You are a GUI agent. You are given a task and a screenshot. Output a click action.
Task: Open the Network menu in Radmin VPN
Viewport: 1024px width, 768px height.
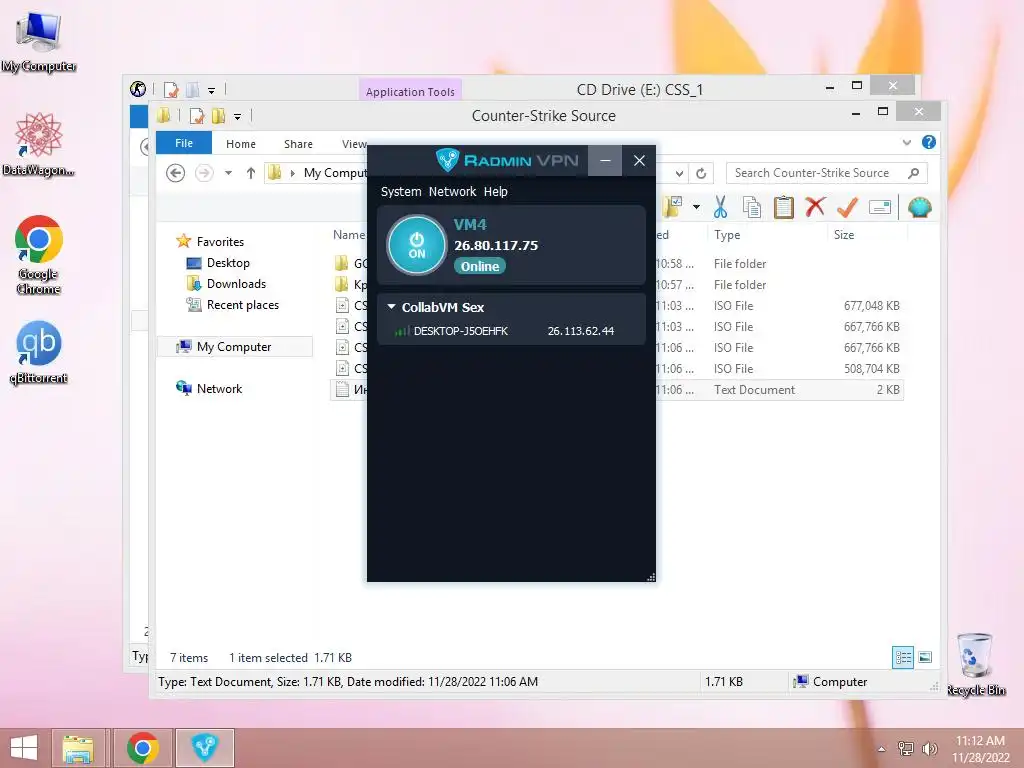[452, 191]
